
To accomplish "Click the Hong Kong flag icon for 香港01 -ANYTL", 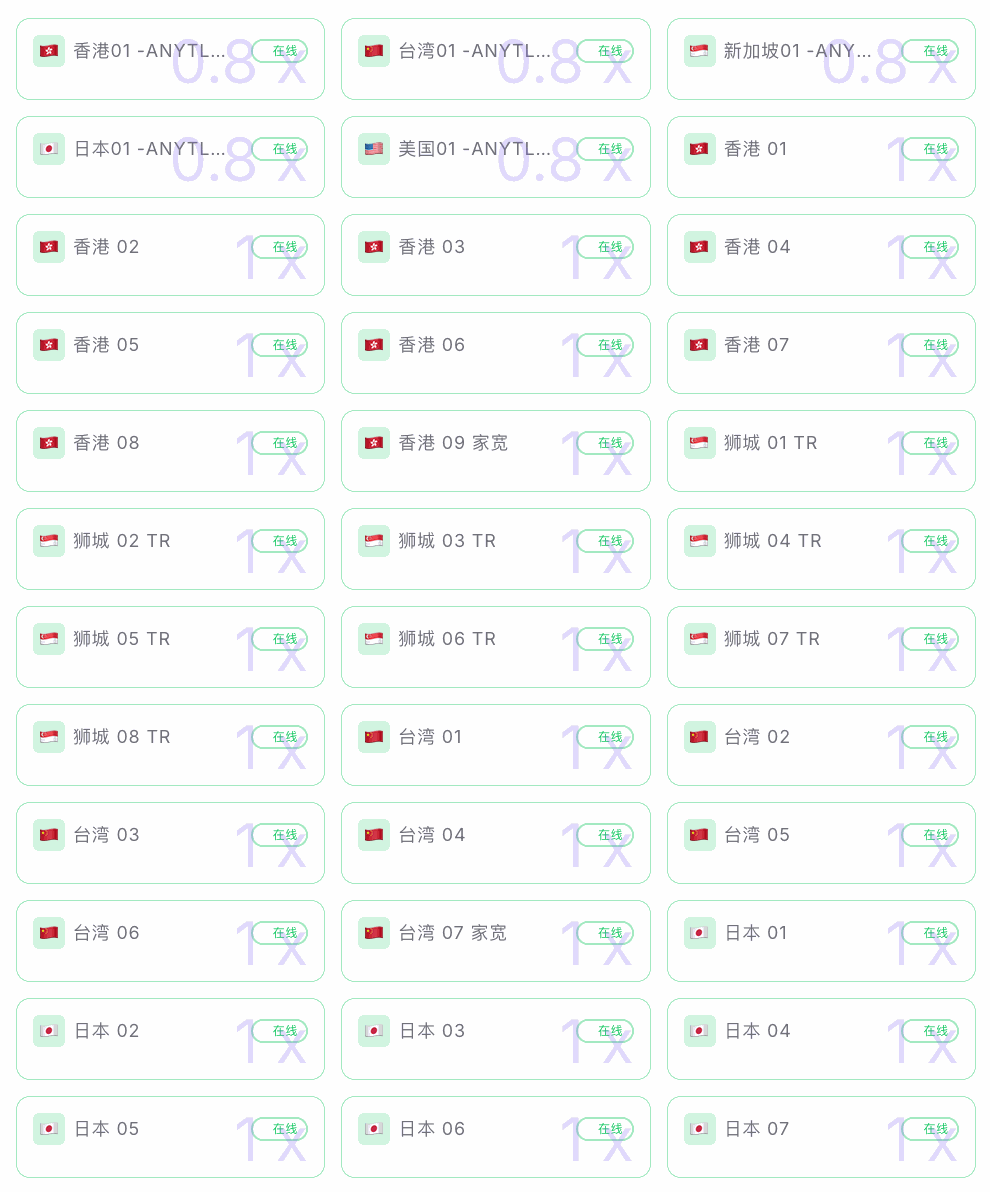I will (x=49, y=51).
